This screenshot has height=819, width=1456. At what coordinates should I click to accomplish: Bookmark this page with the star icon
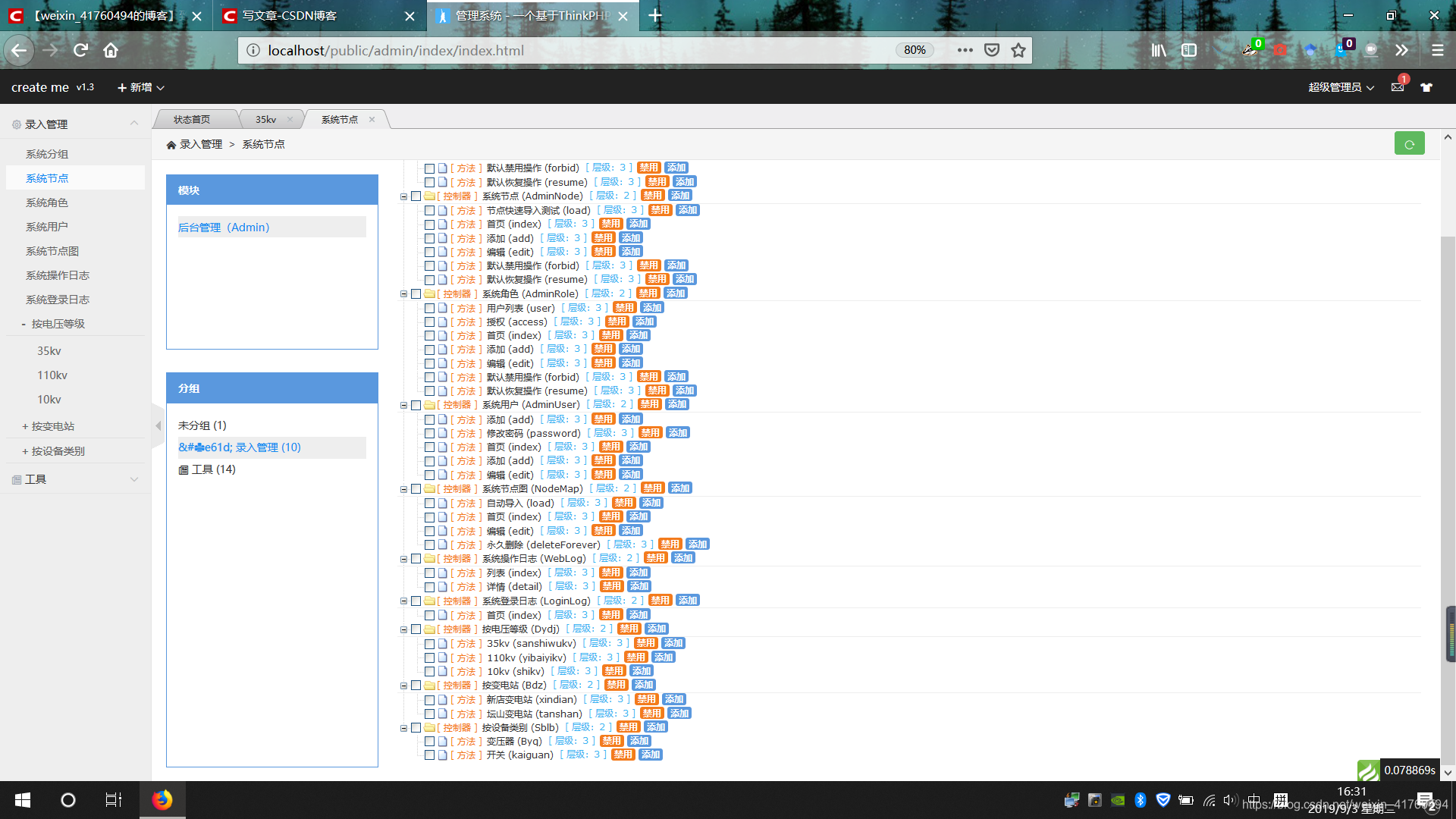click(x=1018, y=50)
